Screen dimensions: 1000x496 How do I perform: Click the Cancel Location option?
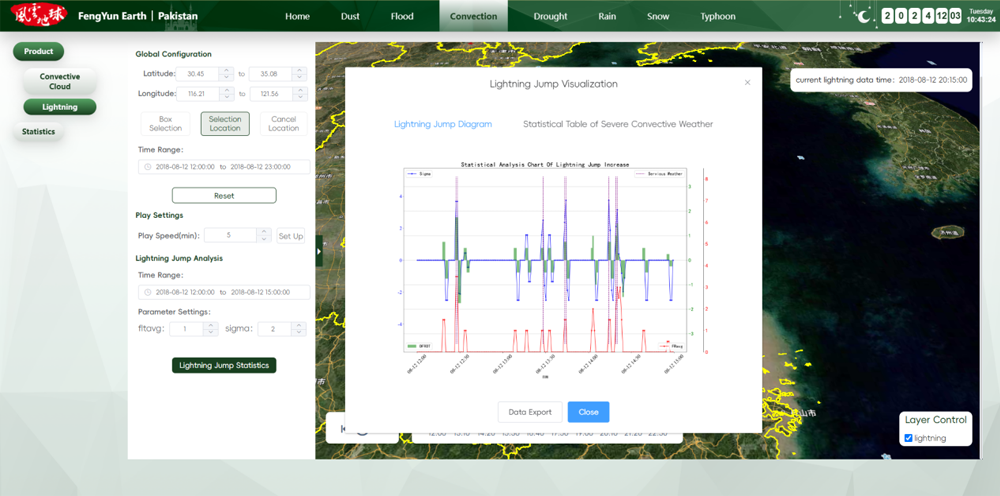pos(283,123)
